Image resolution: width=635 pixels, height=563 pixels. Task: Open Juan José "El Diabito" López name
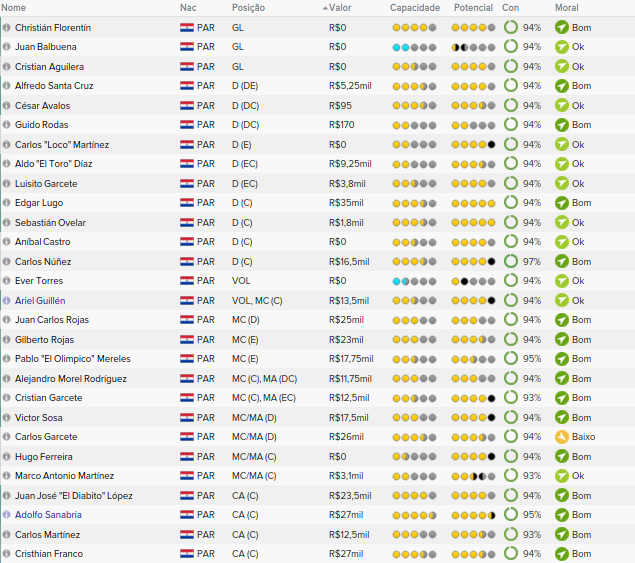pyautogui.click(x=74, y=496)
